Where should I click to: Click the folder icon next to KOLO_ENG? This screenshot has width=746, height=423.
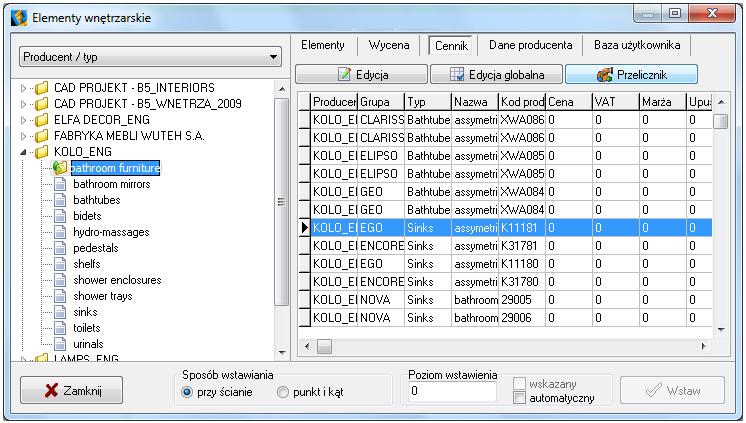[42, 152]
